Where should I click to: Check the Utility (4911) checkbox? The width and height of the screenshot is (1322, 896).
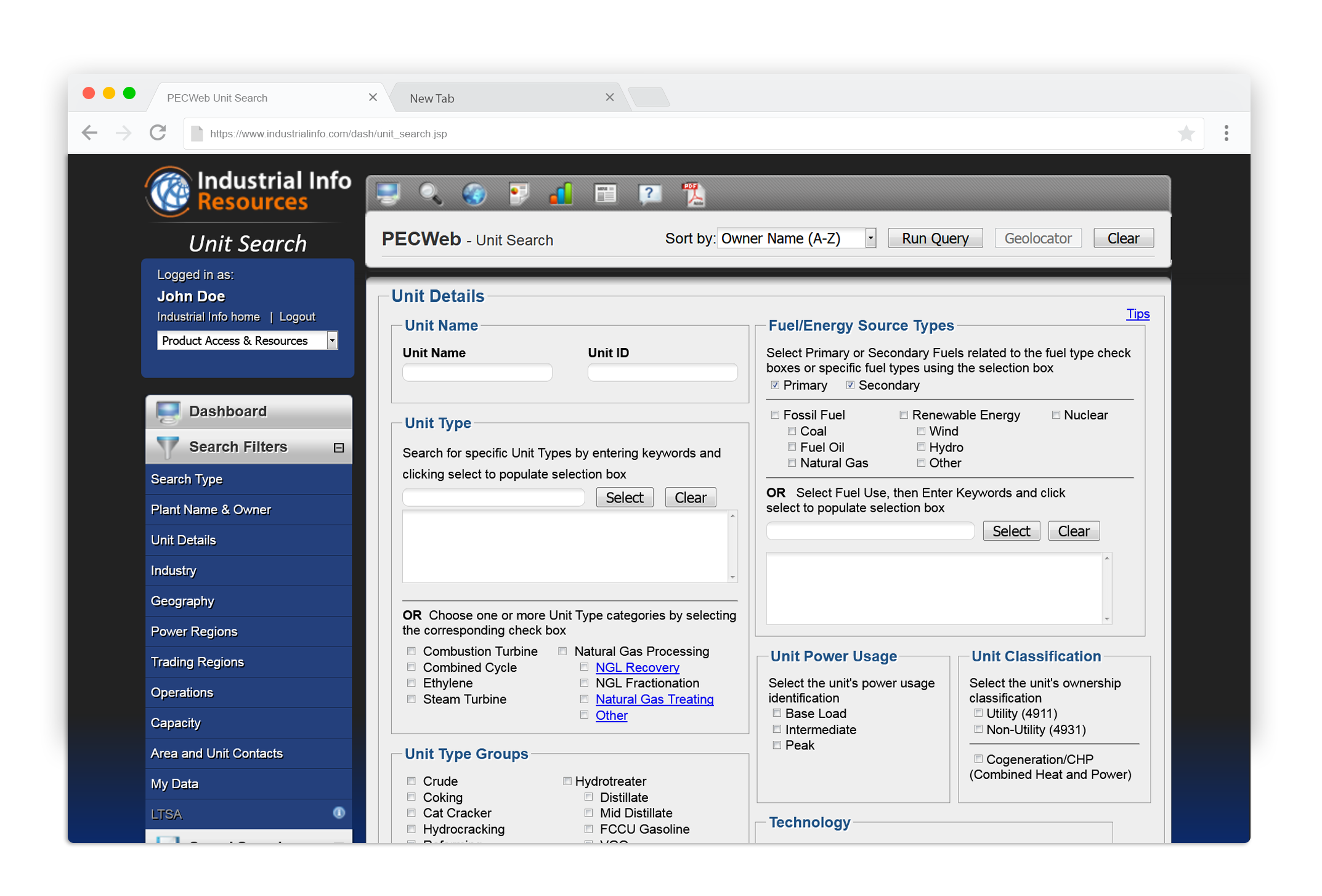978,713
